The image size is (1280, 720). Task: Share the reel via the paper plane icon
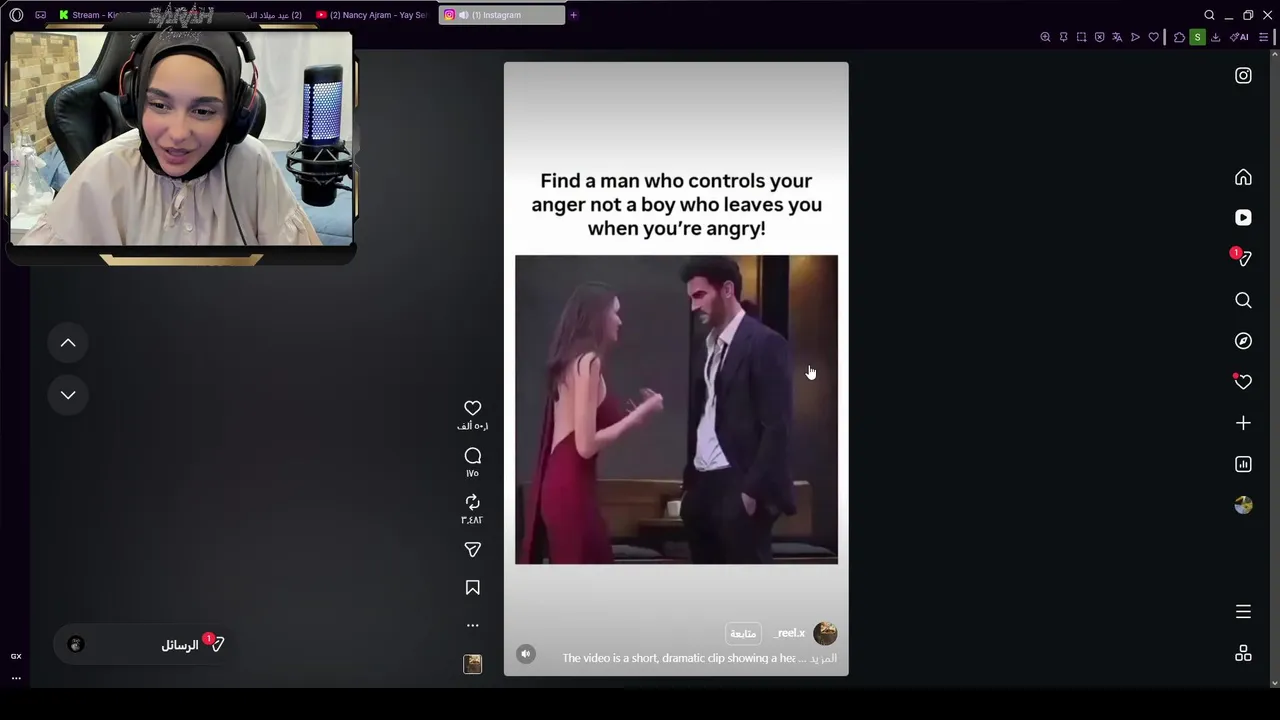click(473, 549)
